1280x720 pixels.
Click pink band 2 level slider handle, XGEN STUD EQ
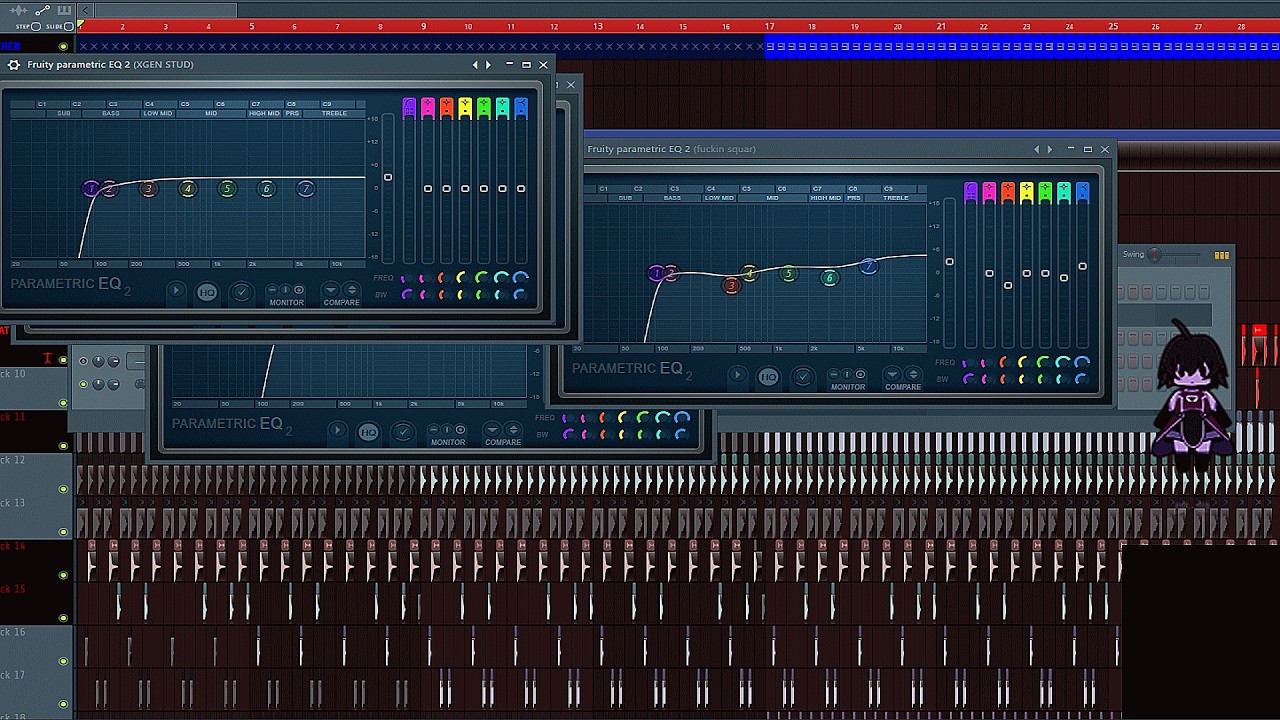428,188
